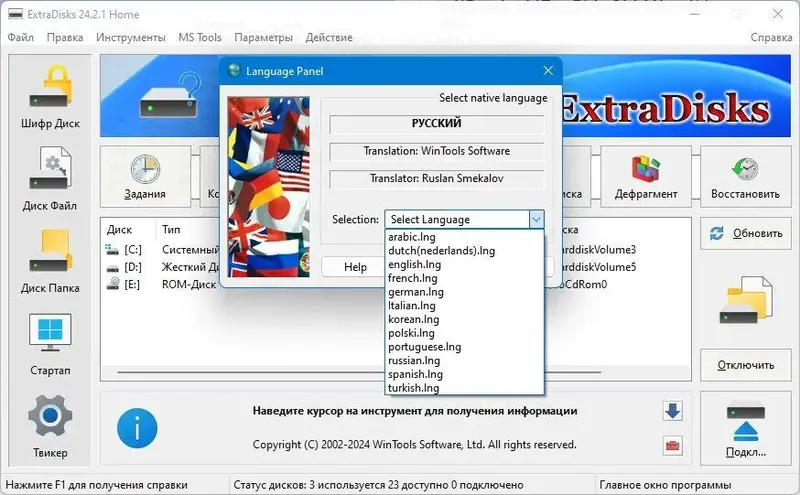Choose polski.lng from the language list

[464, 333]
